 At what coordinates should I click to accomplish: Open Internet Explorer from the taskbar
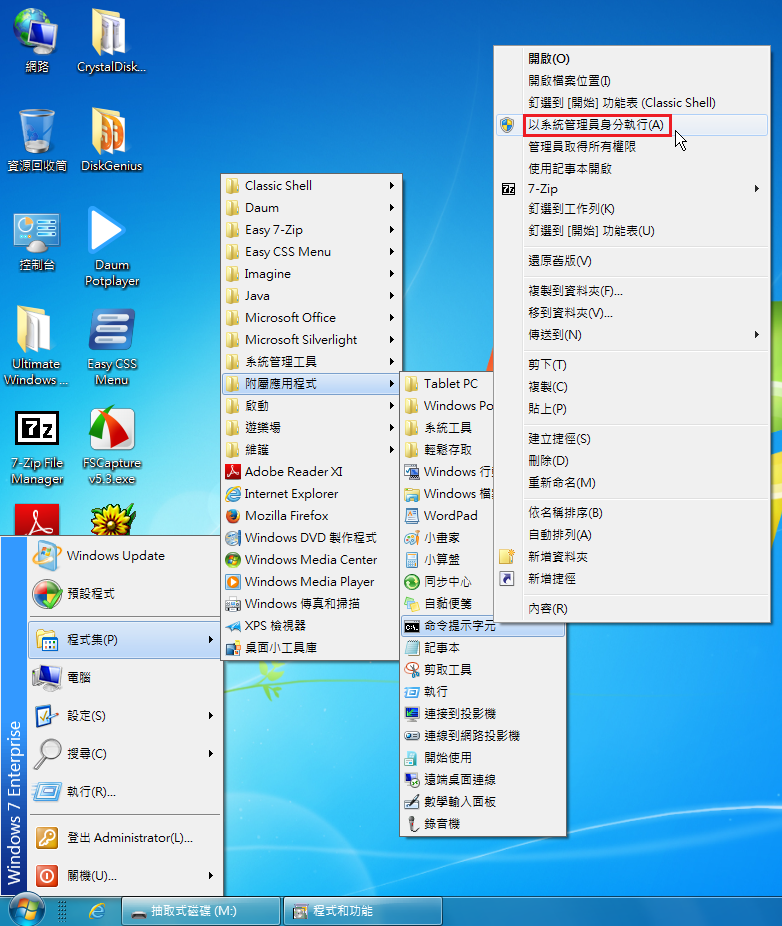[x=97, y=911]
